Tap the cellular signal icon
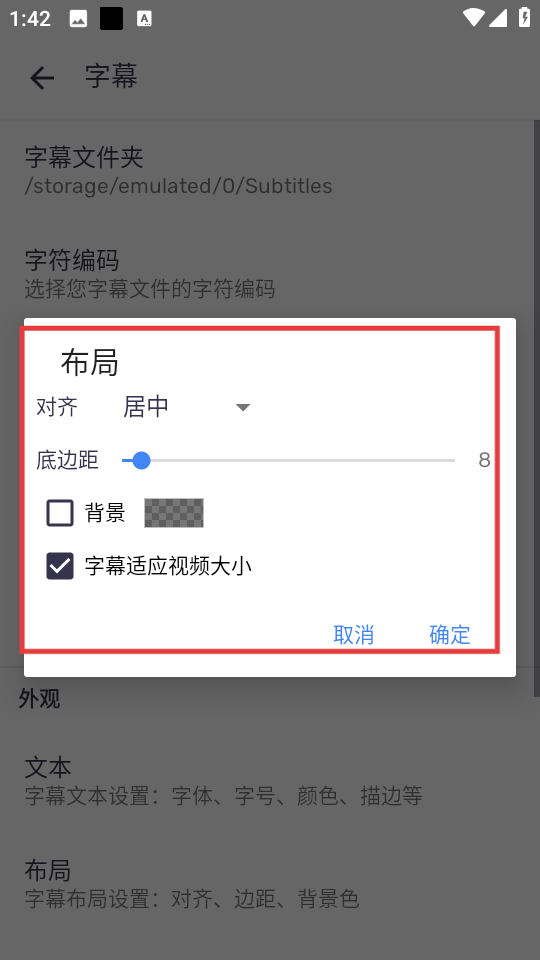This screenshot has width=540, height=960. (x=498, y=18)
